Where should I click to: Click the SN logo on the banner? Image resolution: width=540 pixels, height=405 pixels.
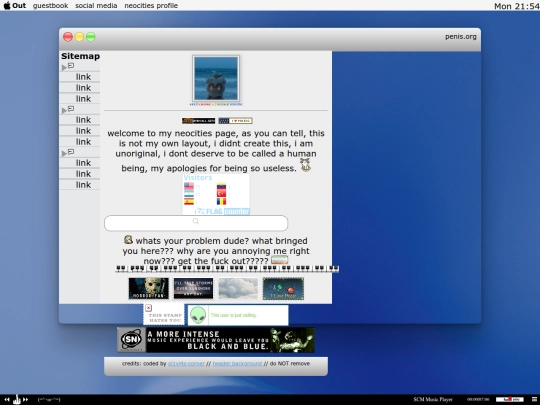[x=132, y=340]
